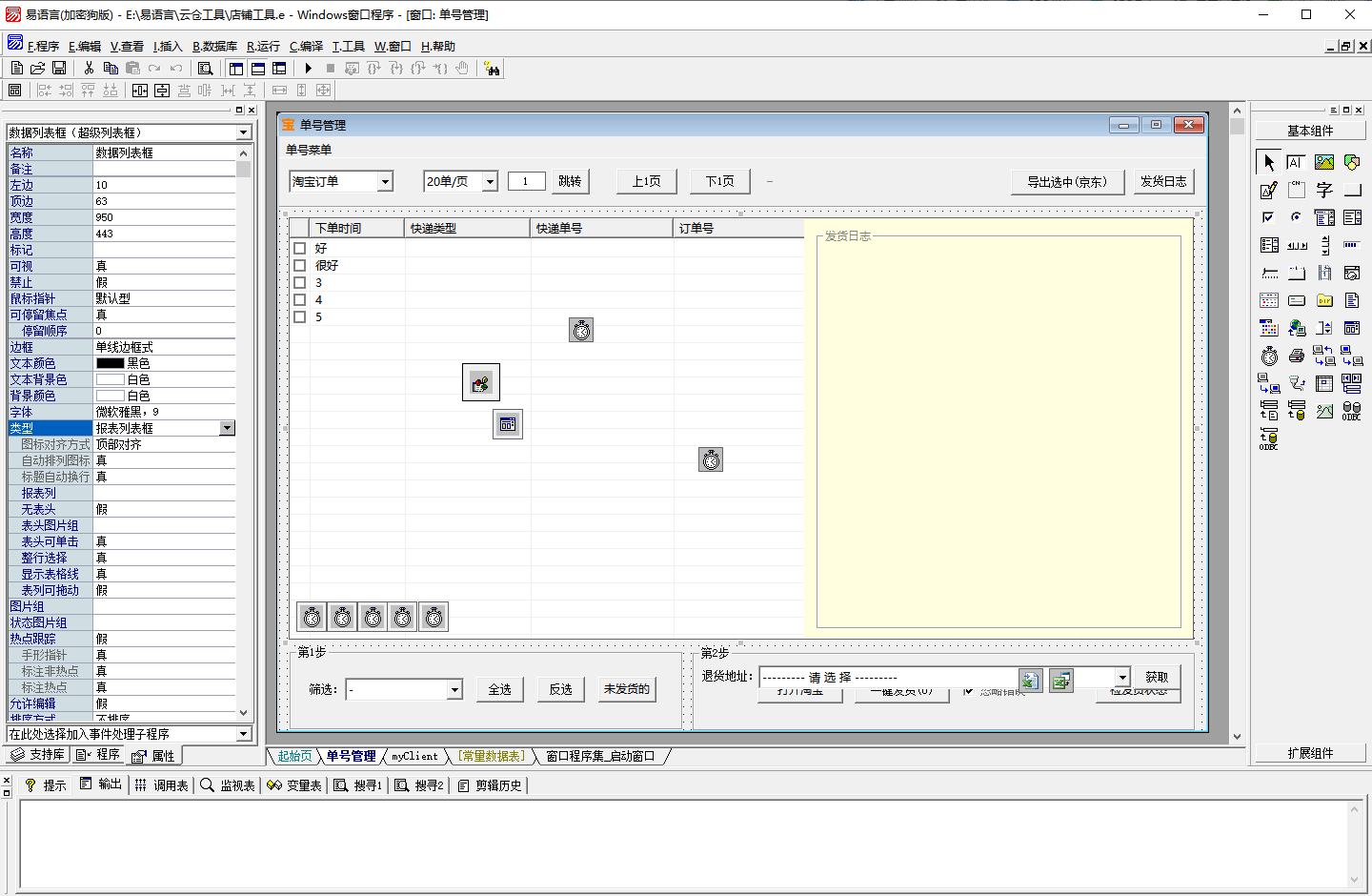
Task: Select the printer component in palette
Action: pos(1297,356)
